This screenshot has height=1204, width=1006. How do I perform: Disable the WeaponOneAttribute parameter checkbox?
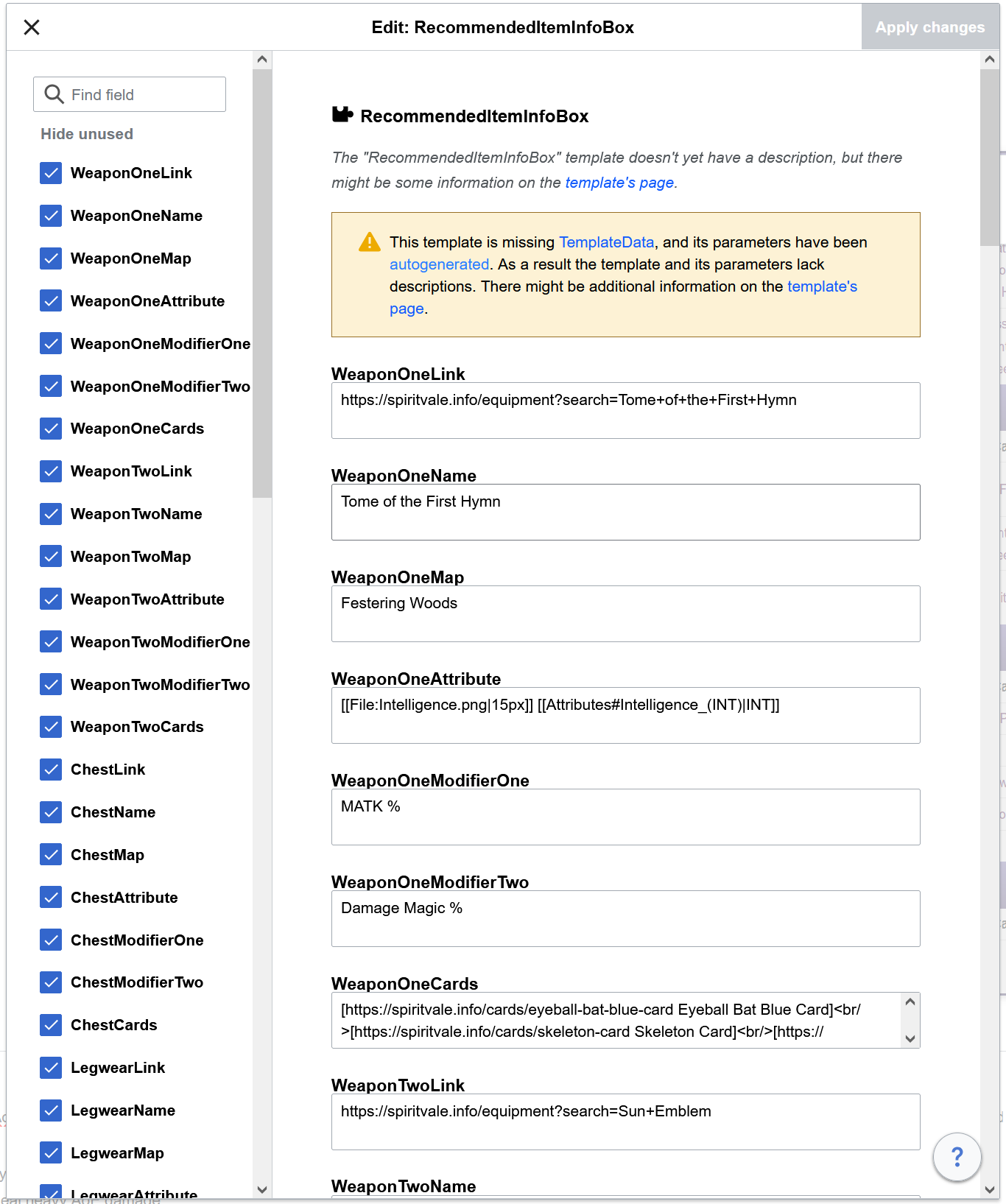(x=51, y=301)
